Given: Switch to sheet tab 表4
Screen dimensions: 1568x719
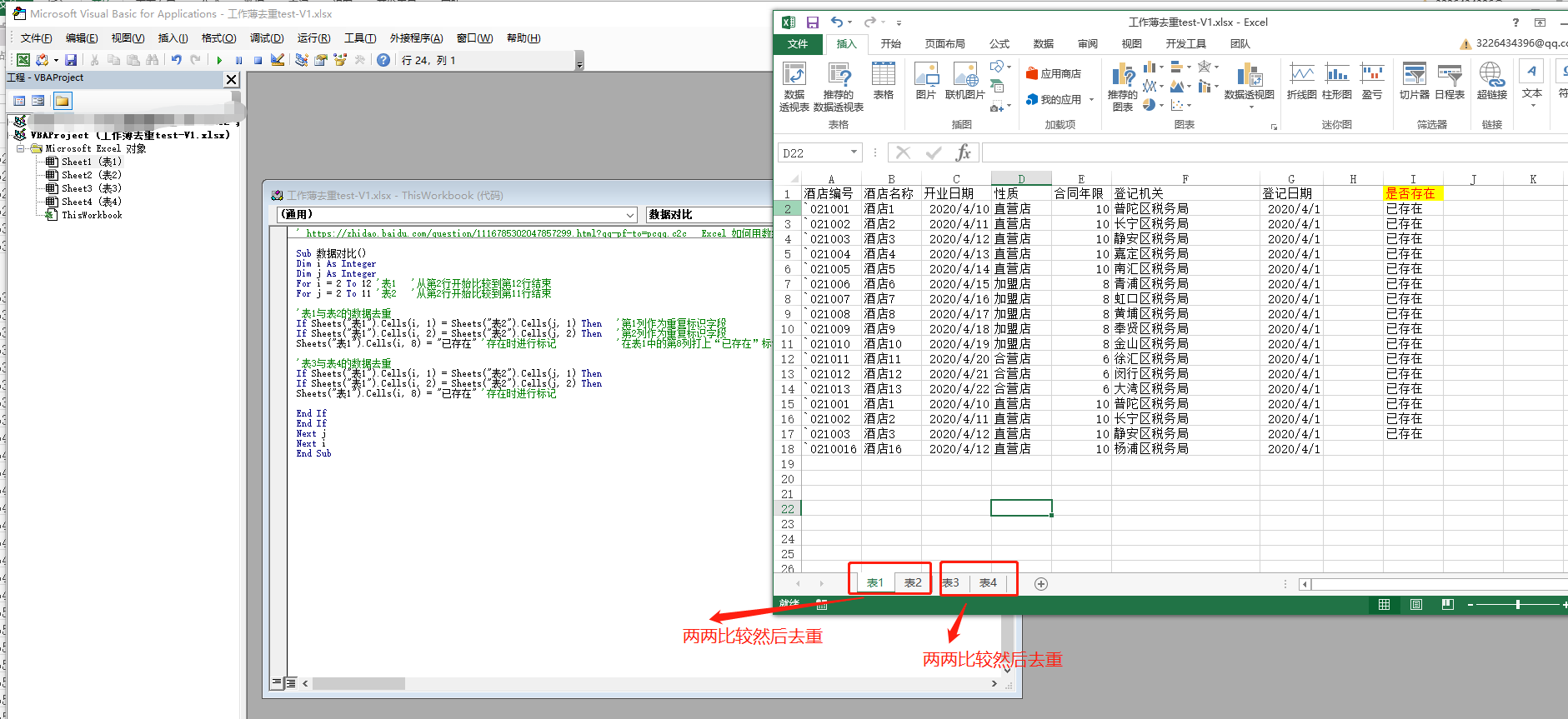Looking at the screenshot, I should [x=988, y=583].
